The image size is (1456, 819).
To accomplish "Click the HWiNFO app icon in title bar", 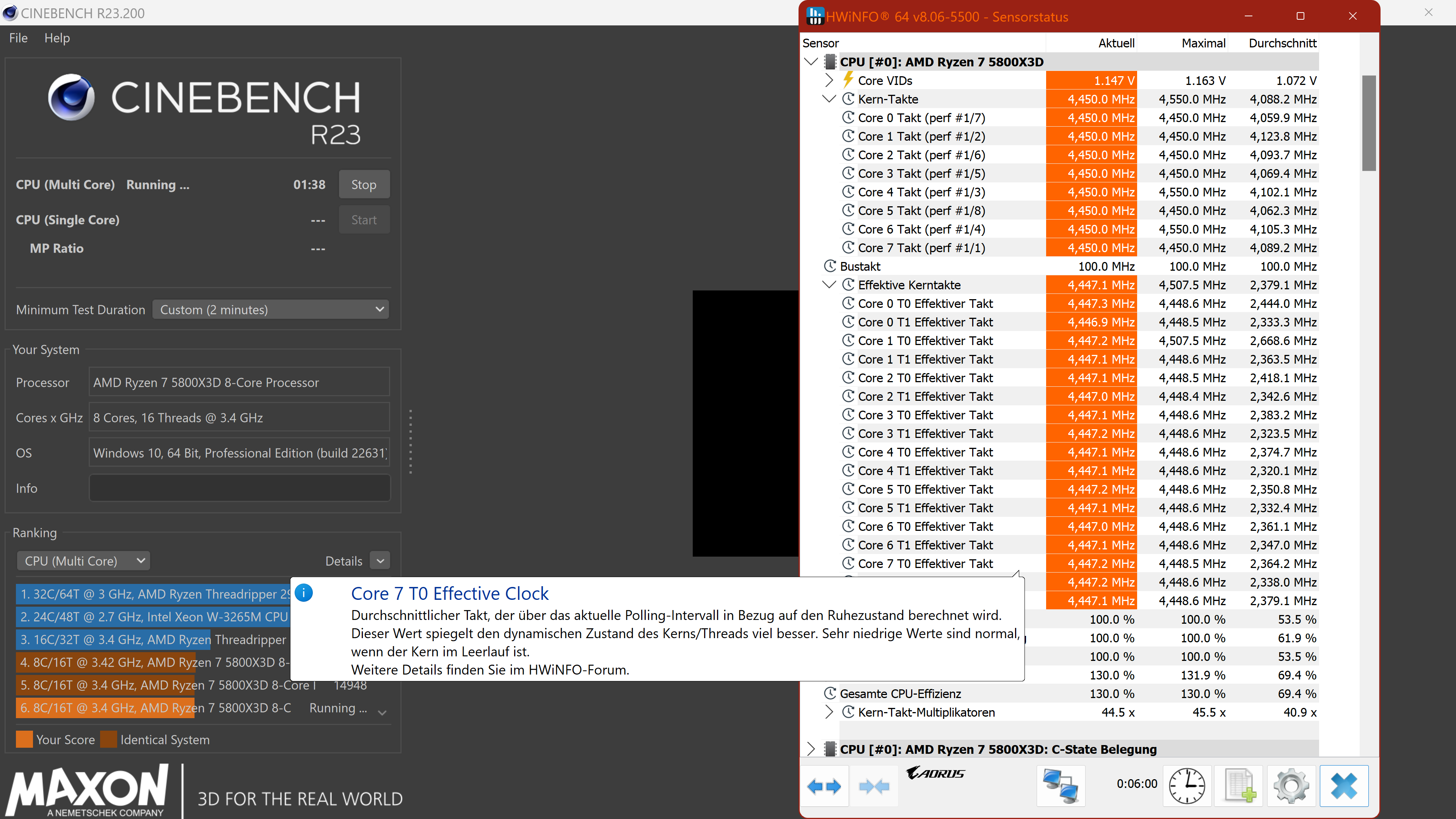I will click(x=814, y=16).
